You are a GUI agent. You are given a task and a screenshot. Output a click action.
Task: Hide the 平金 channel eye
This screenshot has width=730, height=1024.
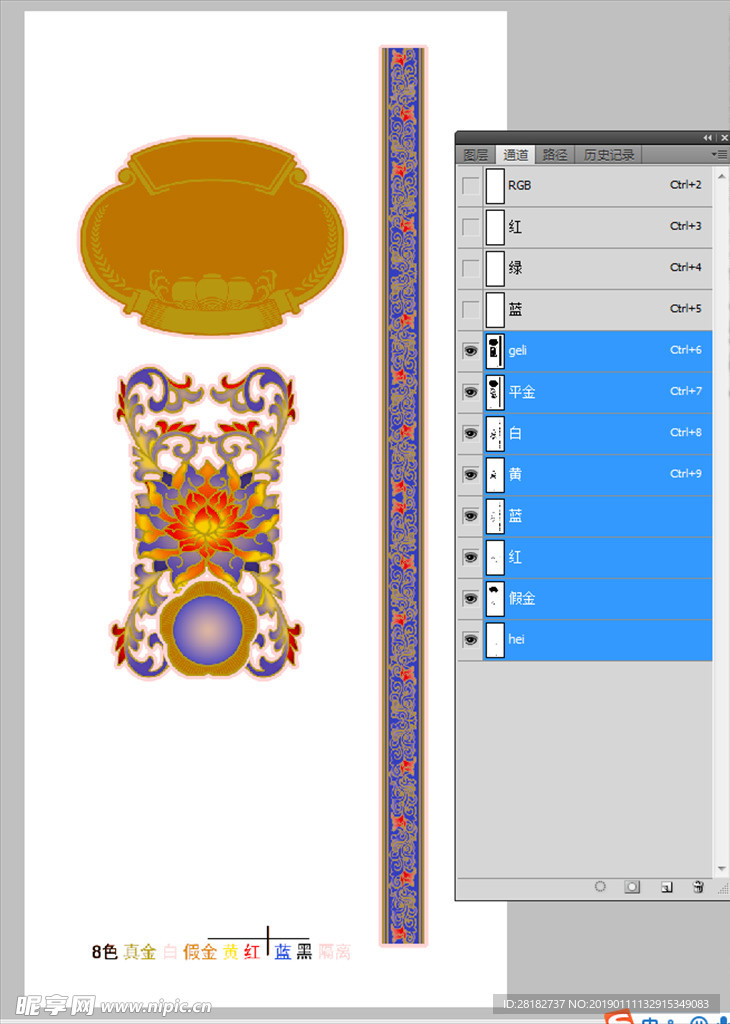click(x=470, y=392)
